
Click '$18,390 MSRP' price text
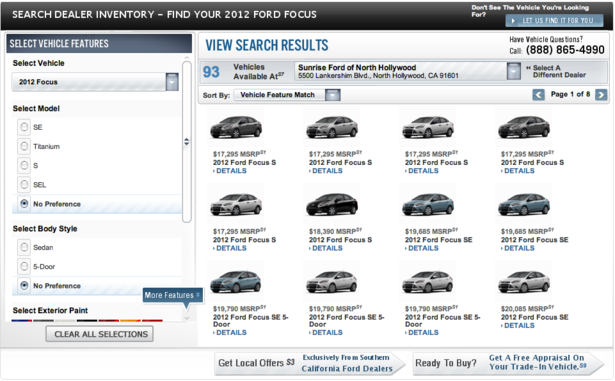335,232
